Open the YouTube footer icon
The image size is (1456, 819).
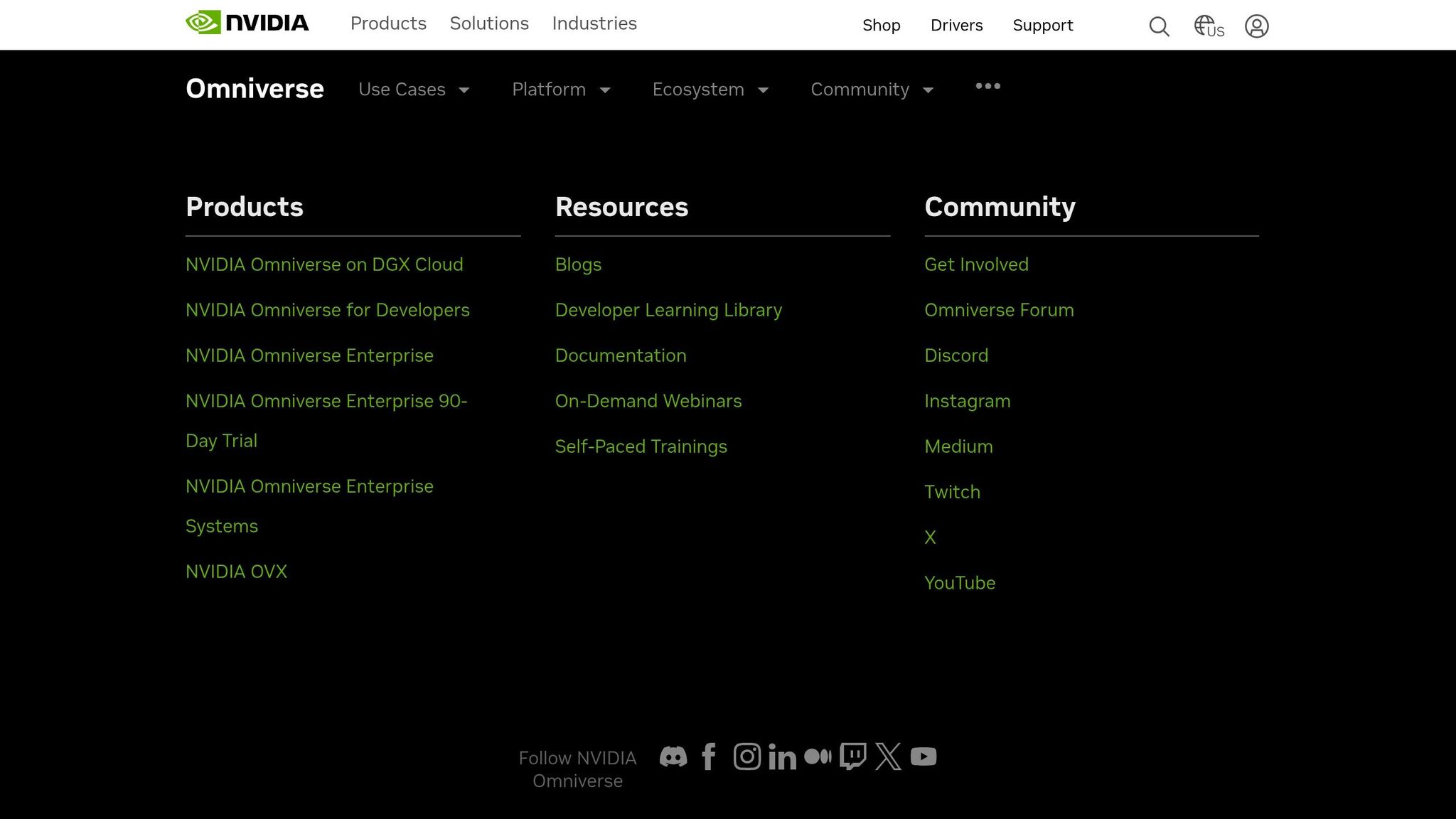pos(924,756)
